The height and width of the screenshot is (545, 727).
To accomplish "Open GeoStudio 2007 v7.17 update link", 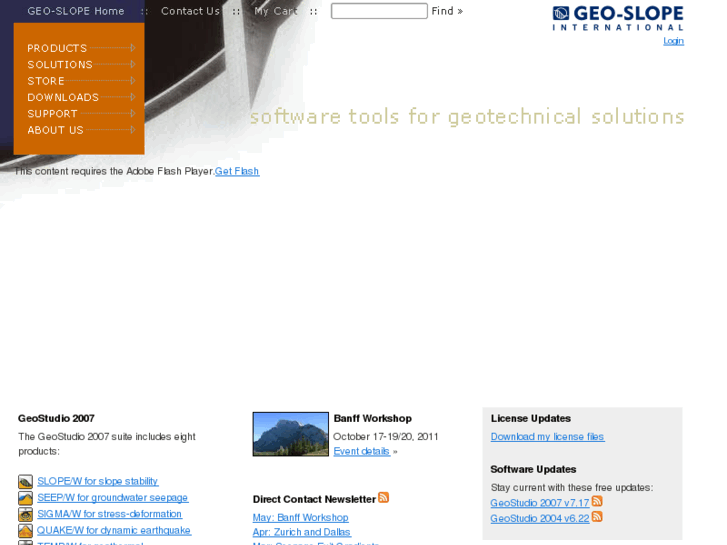I will click(540, 503).
